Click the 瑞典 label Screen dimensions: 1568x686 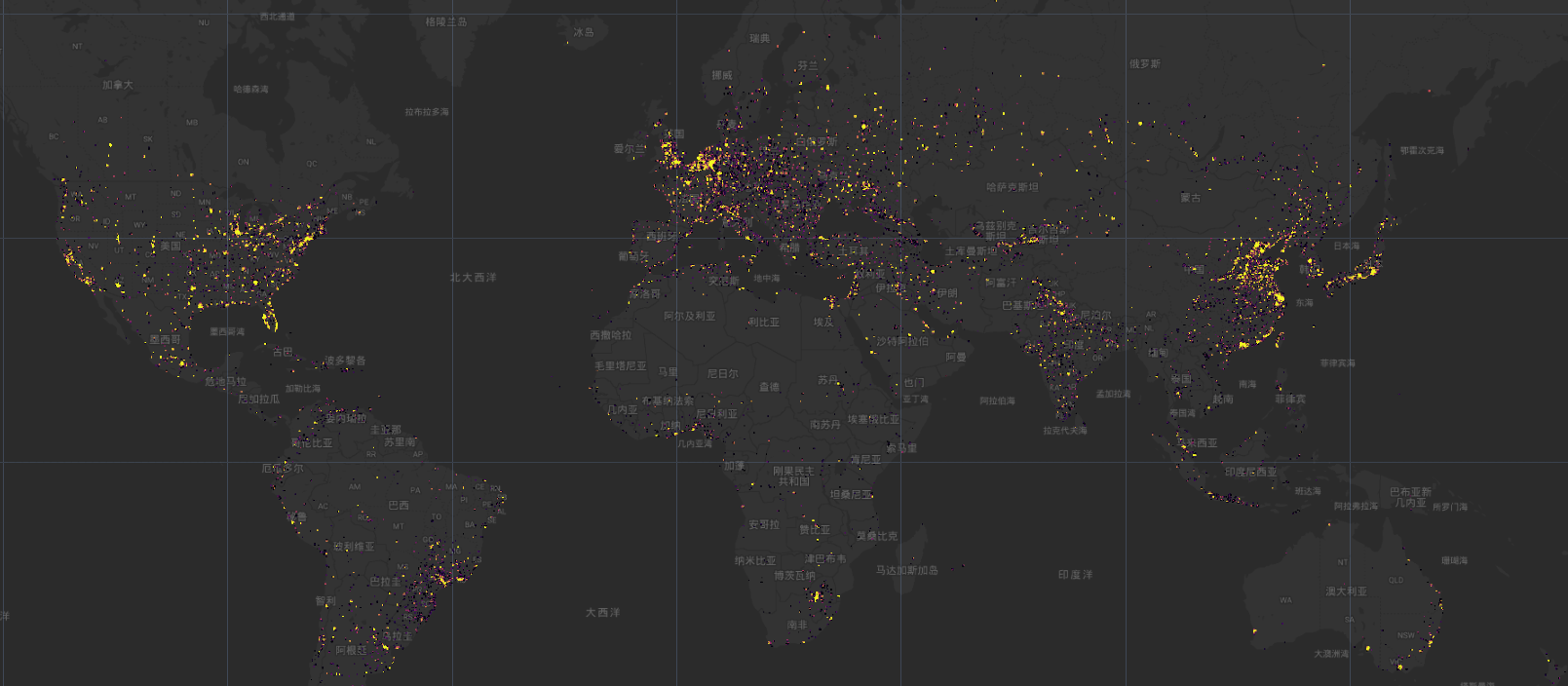coord(760,39)
